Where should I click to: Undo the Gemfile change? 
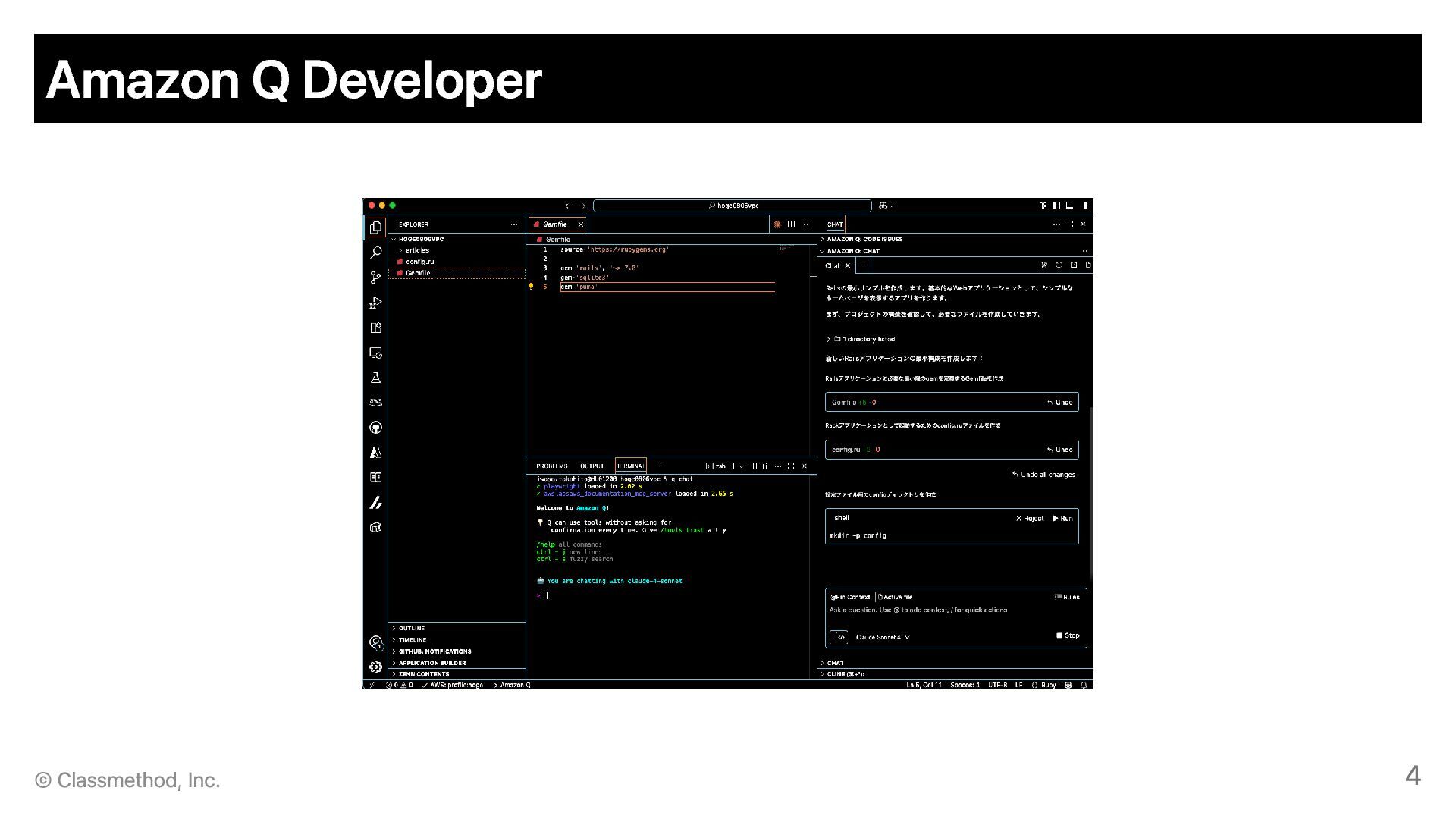click(1060, 402)
